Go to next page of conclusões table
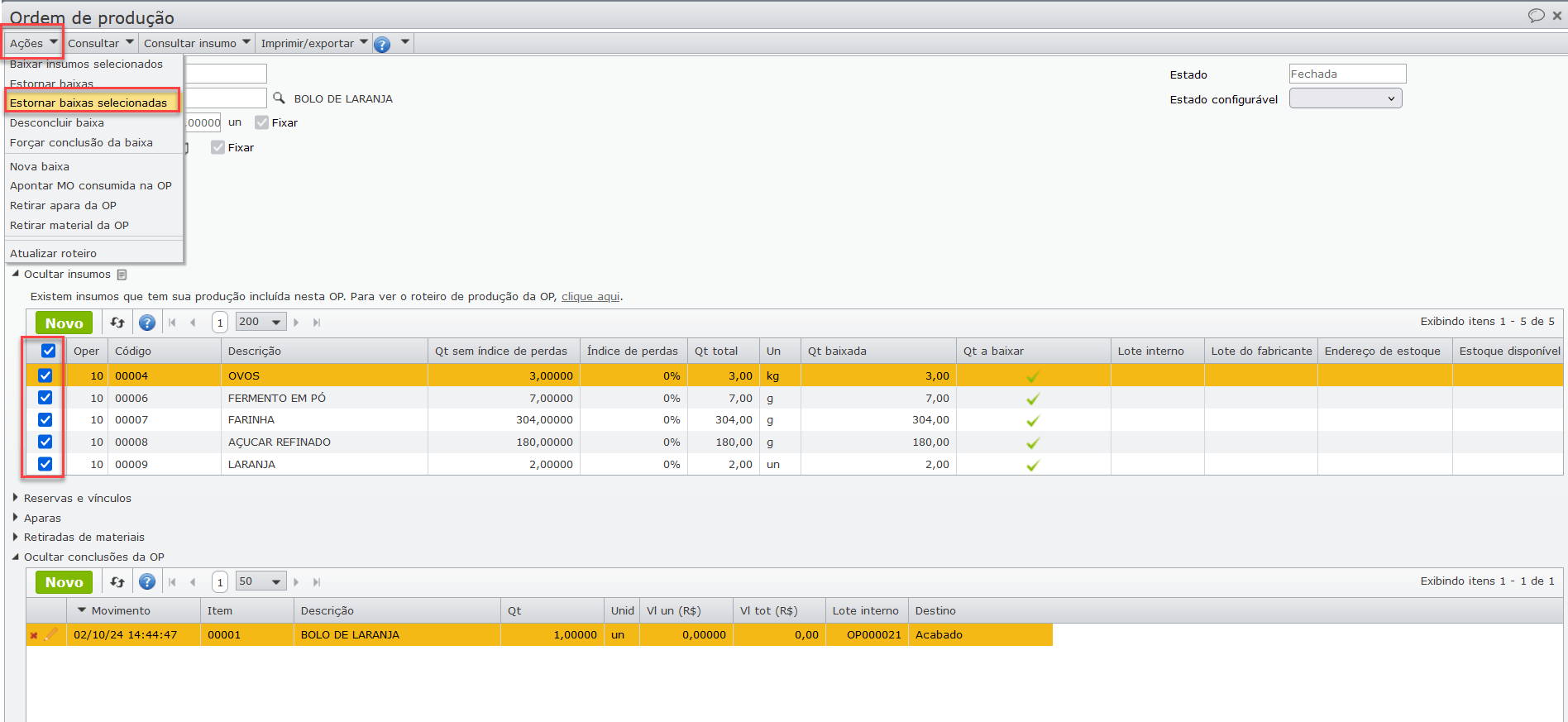The image size is (1568, 722). [296, 582]
